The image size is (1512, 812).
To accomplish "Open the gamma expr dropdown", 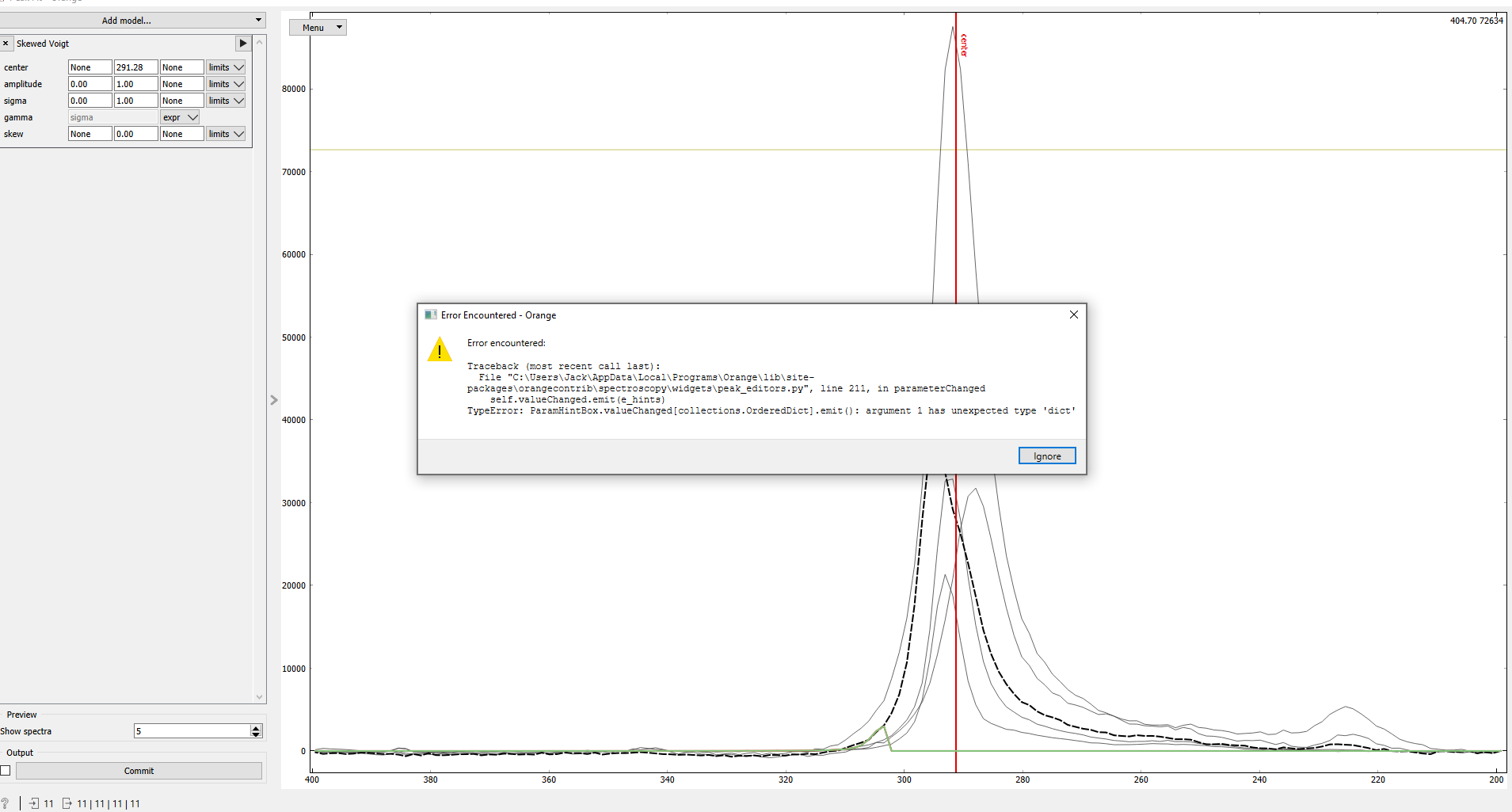I will tap(180, 116).
